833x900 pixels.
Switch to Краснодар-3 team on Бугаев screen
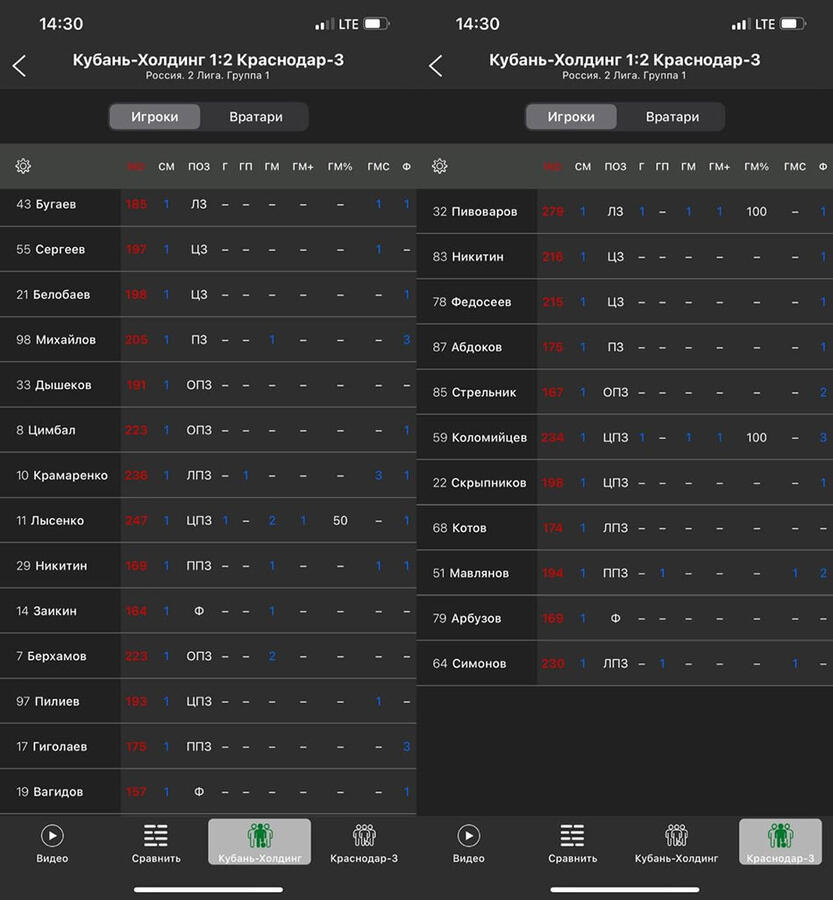click(x=364, y=843)
